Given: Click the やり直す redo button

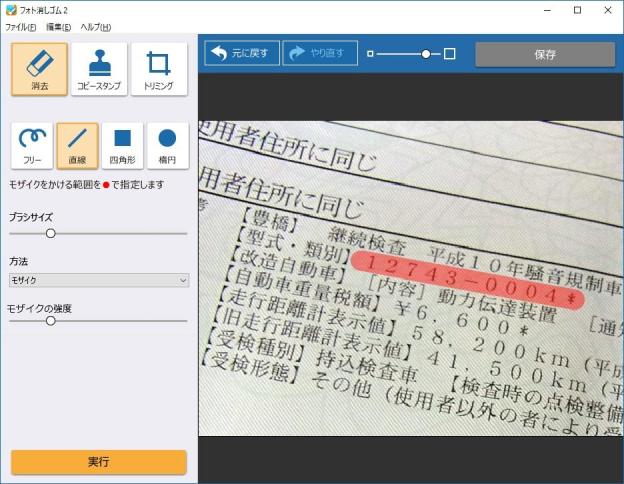Looking at the screenshot, I should (x=320, y=53).
